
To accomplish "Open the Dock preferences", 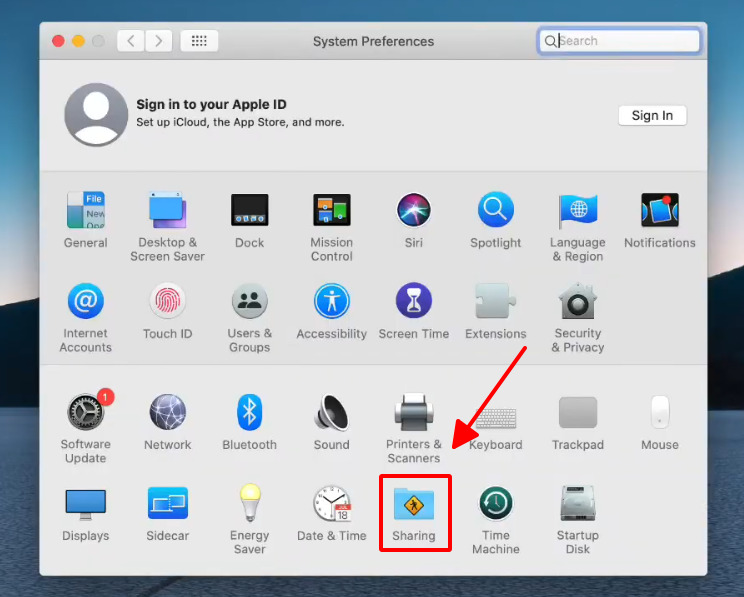I will click(x=250, y=210).
